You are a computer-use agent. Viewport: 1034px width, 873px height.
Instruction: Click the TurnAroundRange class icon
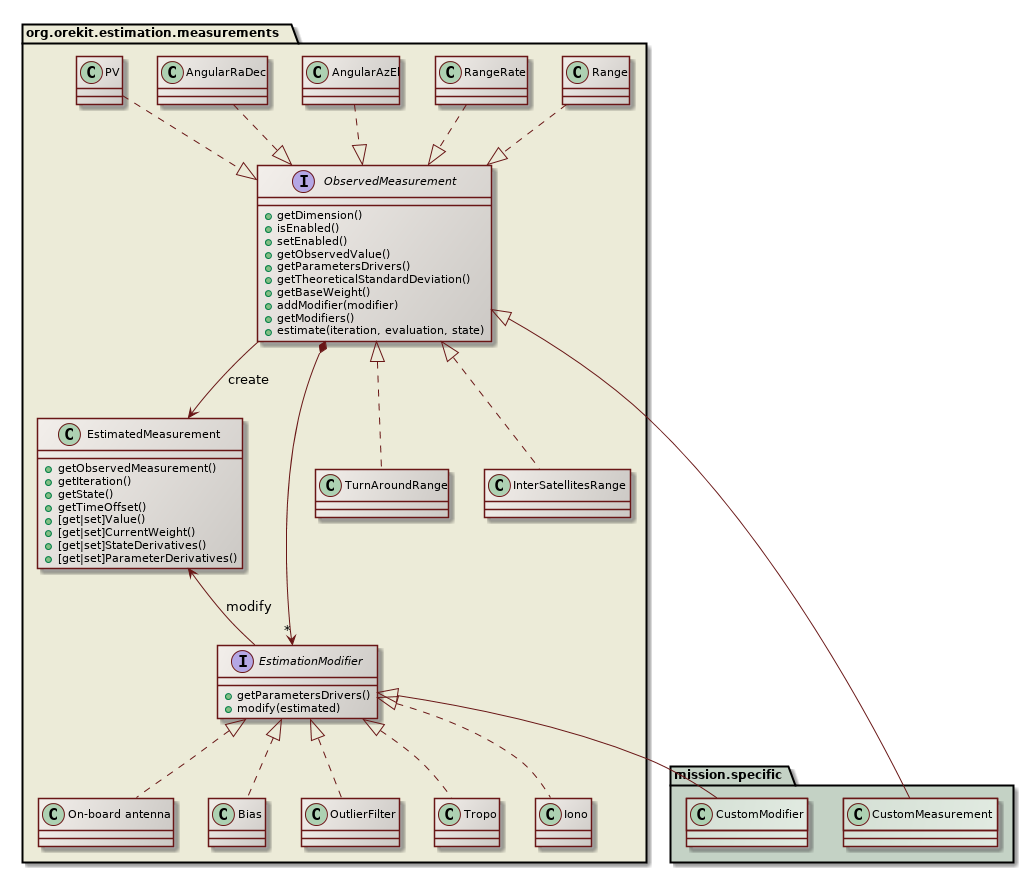pyautogui.click(x=330, y=485)
